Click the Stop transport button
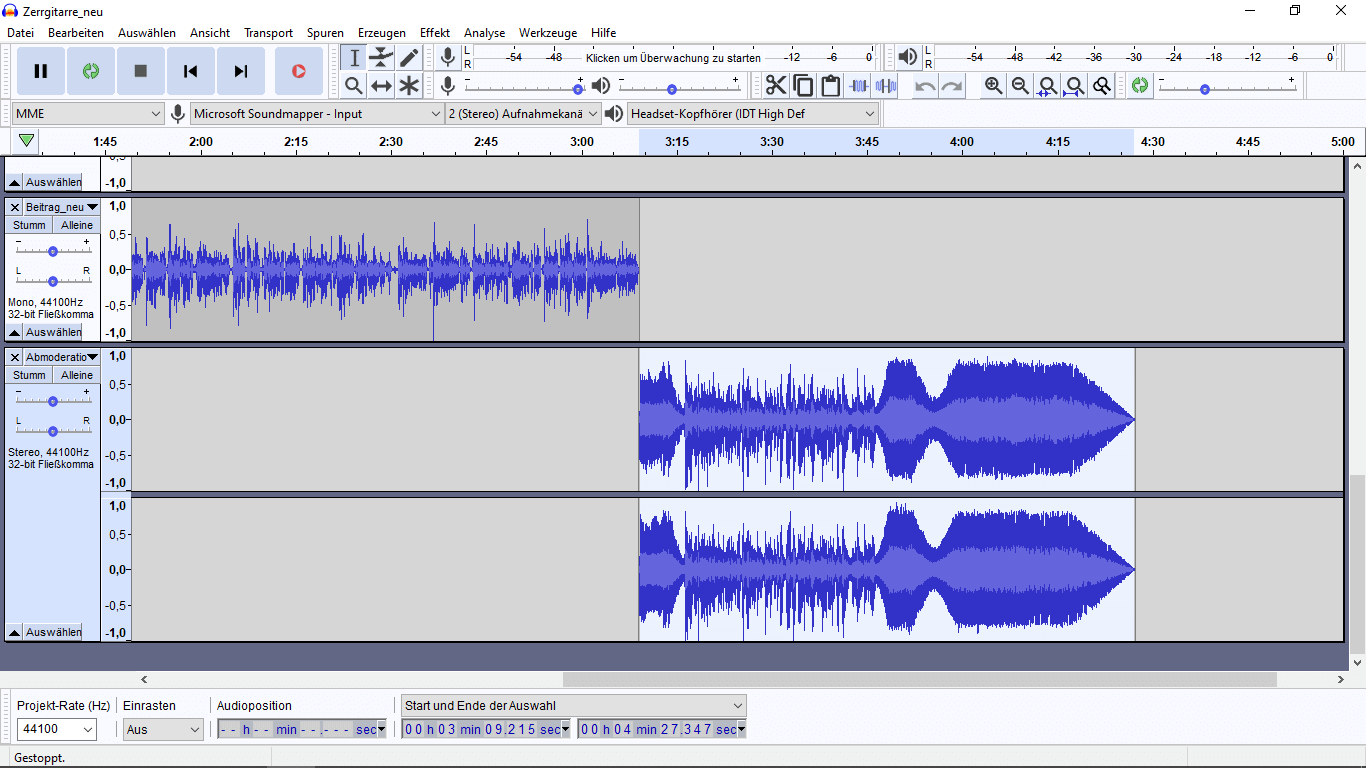 (x=141, y=71)
